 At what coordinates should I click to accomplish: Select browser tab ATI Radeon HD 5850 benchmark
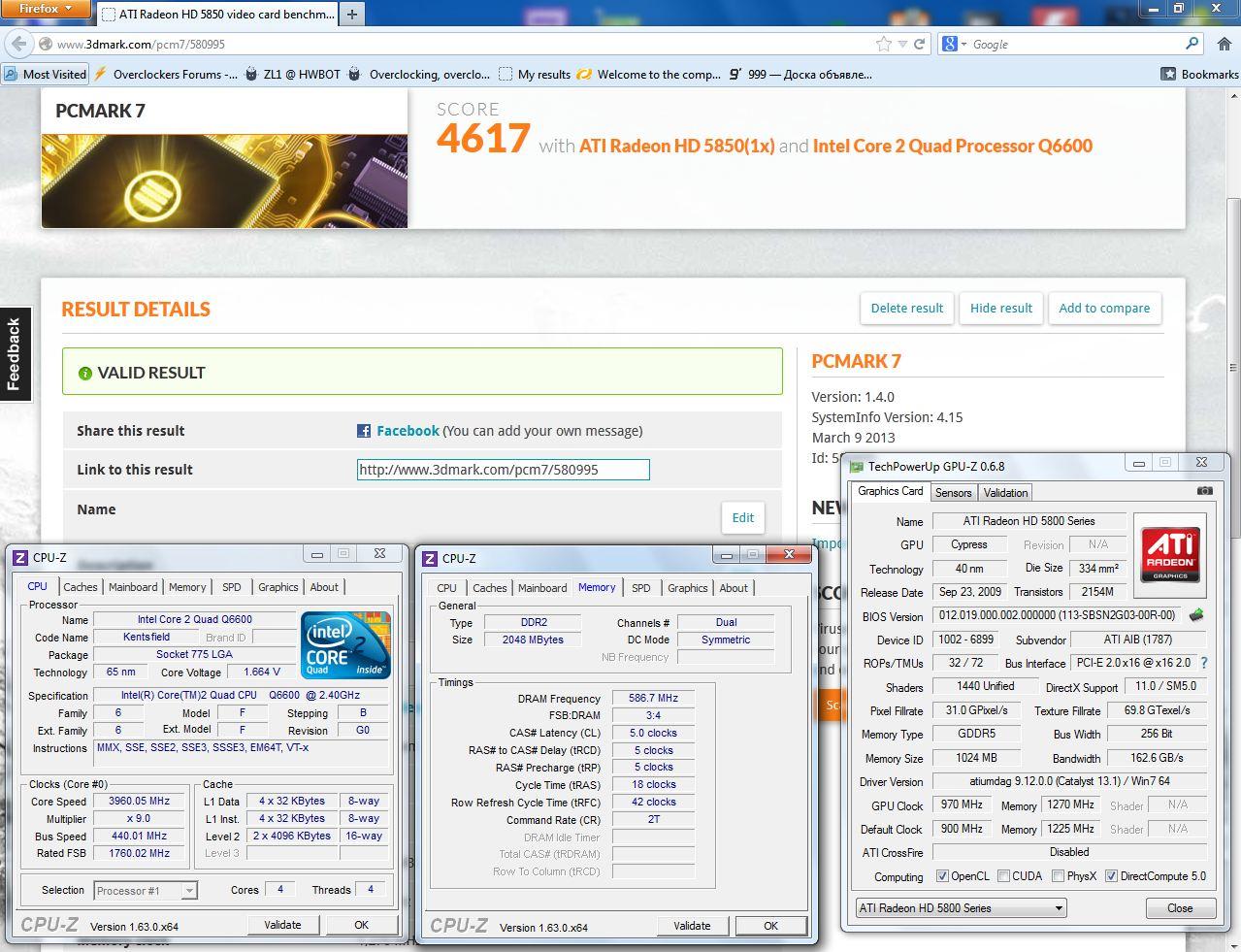[218, 15]
